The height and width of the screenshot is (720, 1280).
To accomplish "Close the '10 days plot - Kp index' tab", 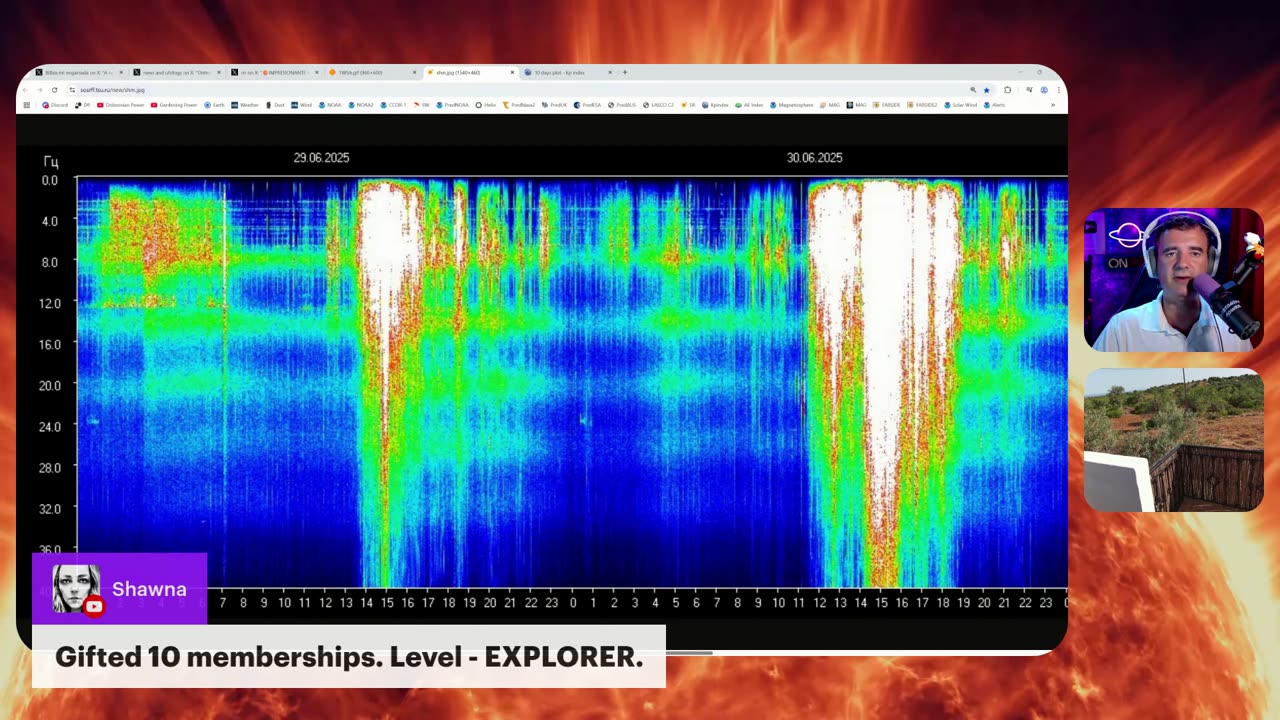I will 610,72.
